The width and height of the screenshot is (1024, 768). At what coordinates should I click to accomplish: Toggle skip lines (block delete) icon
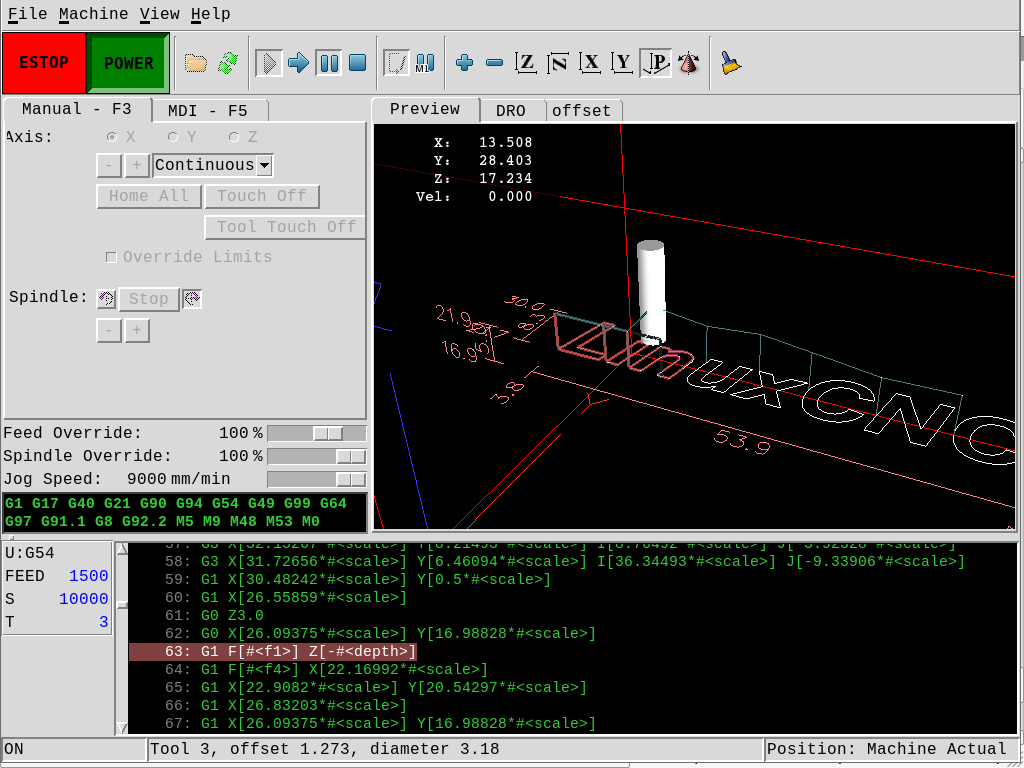coord(396,63)
